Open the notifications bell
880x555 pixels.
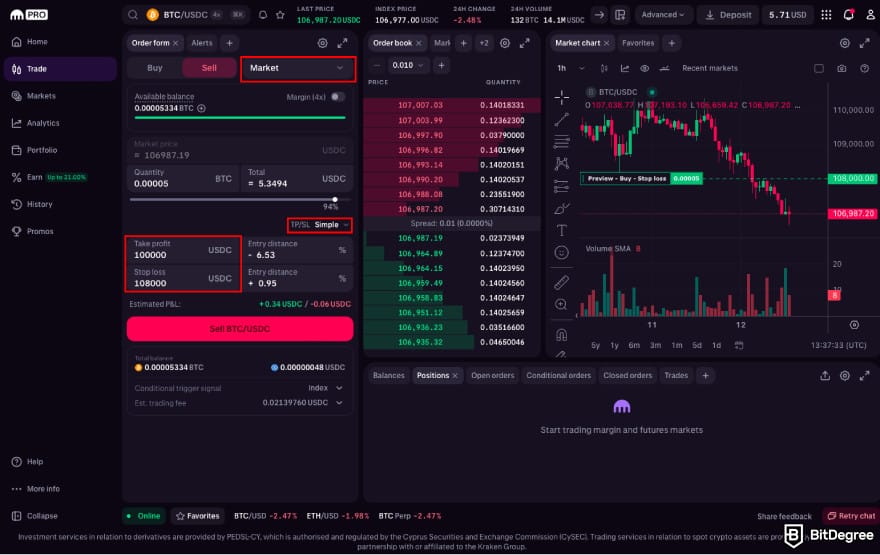(x=849, y=15)
